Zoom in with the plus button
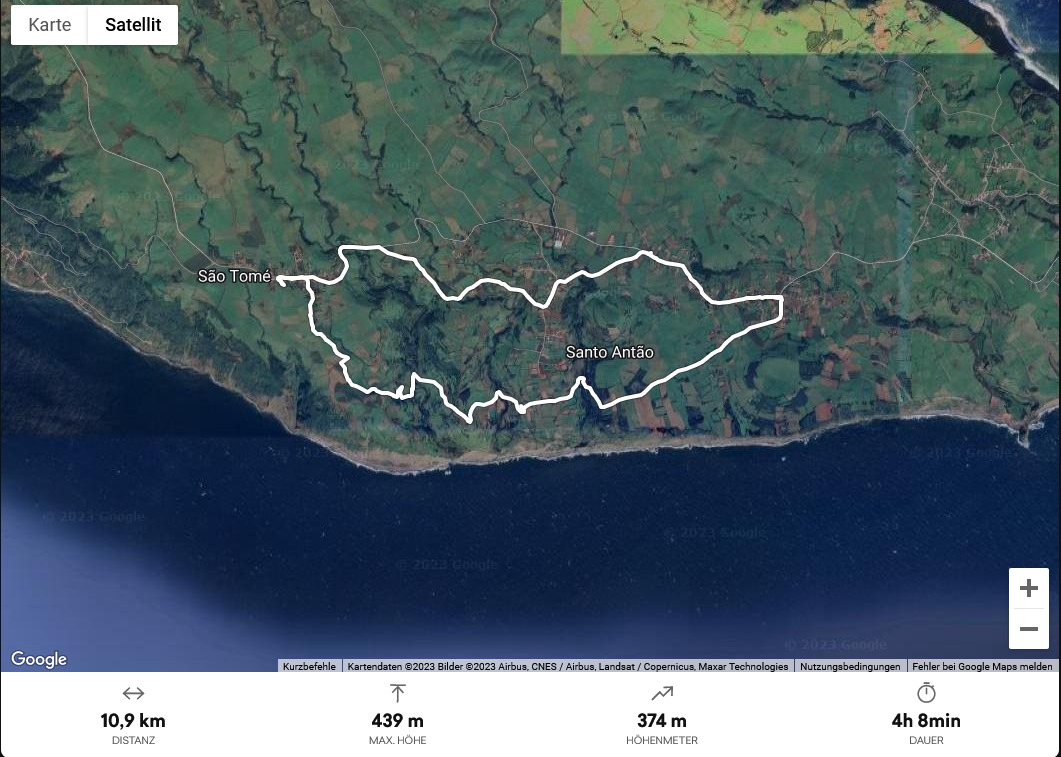Viewport: 1061px width, 757px height. [1029, 588]
